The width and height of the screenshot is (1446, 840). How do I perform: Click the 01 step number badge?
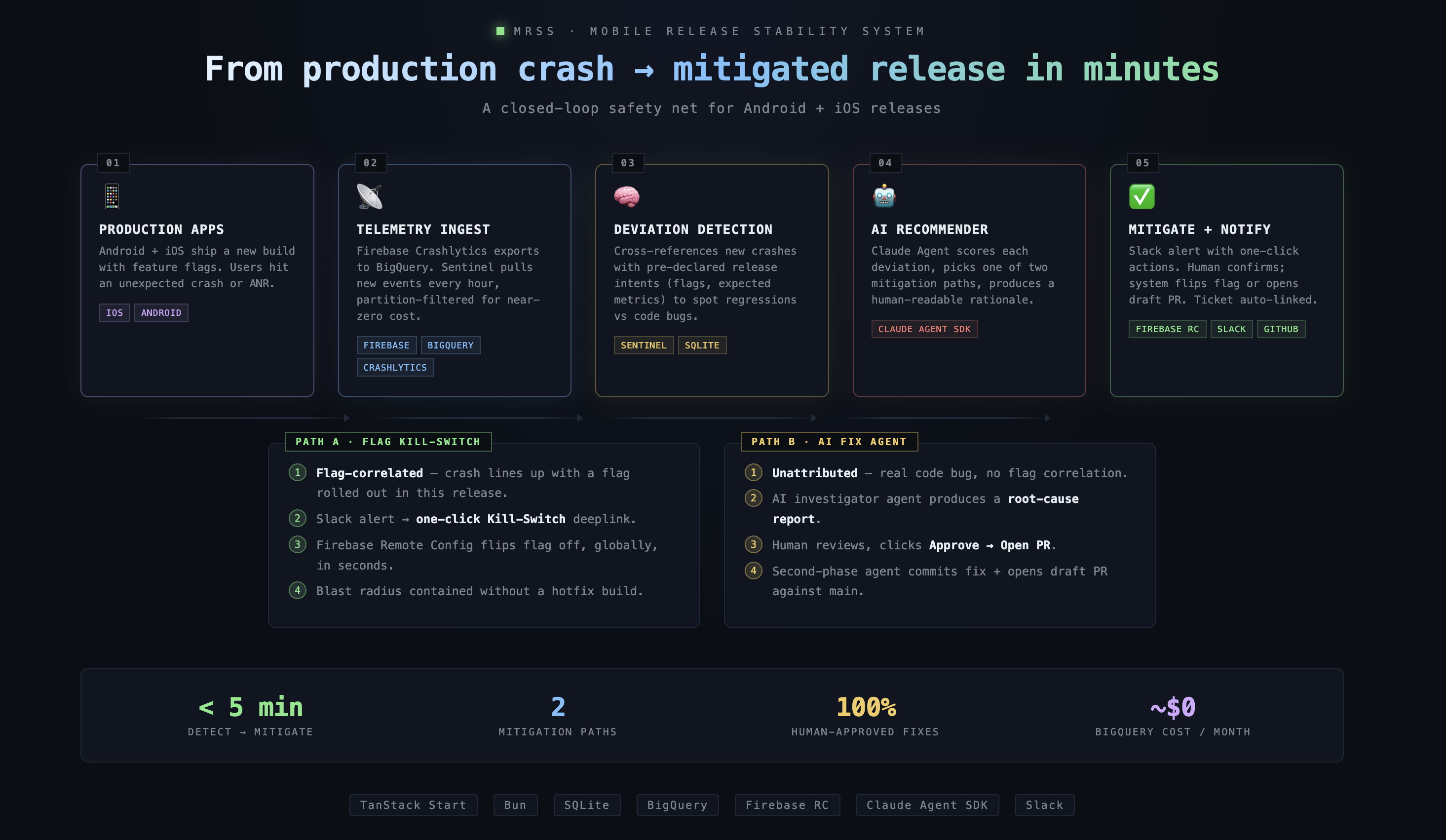[113, 163]
